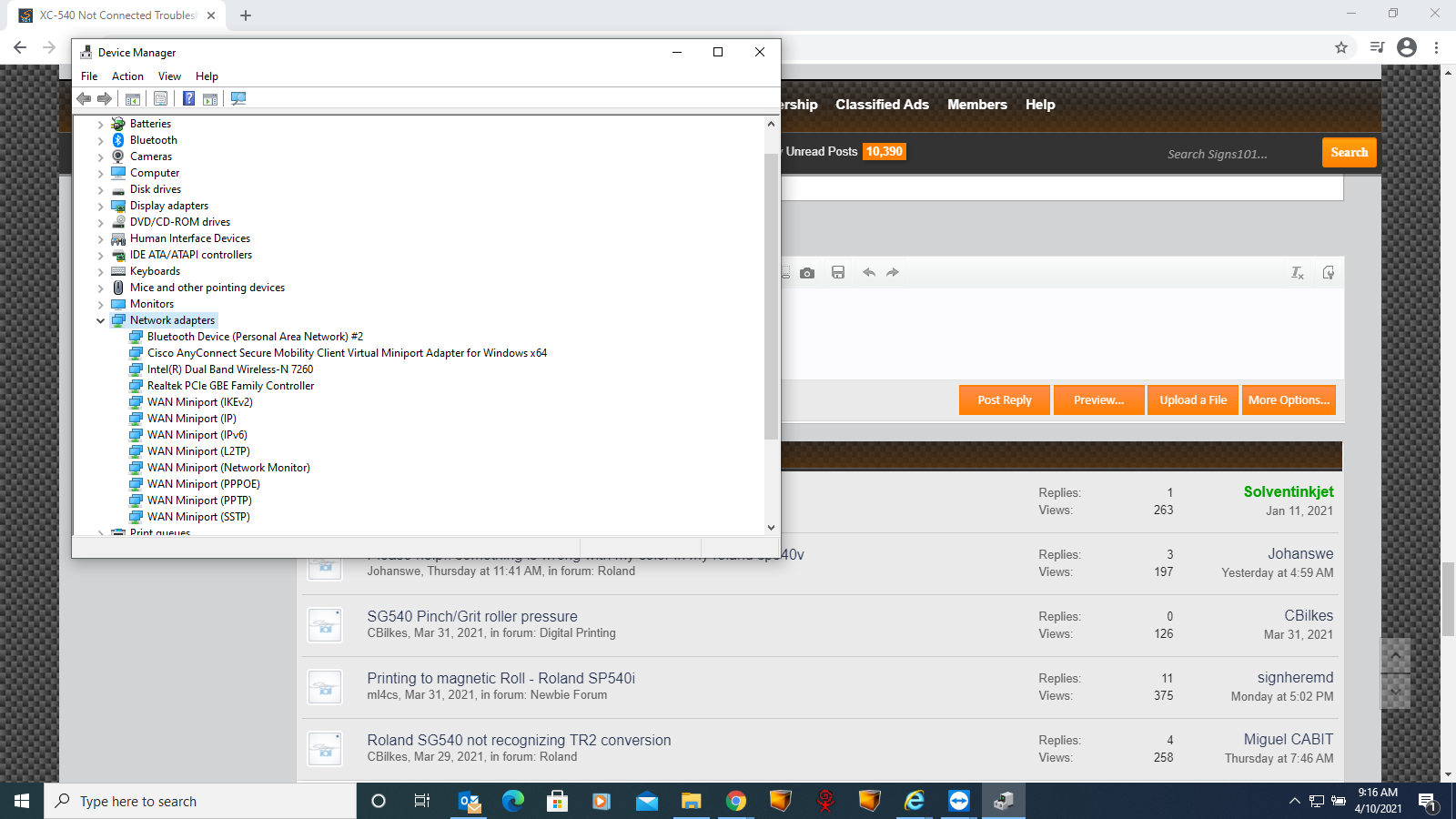Open Chrome from taskbar
This screenshot has height=819, width=1456.
[x=736, y=801]
